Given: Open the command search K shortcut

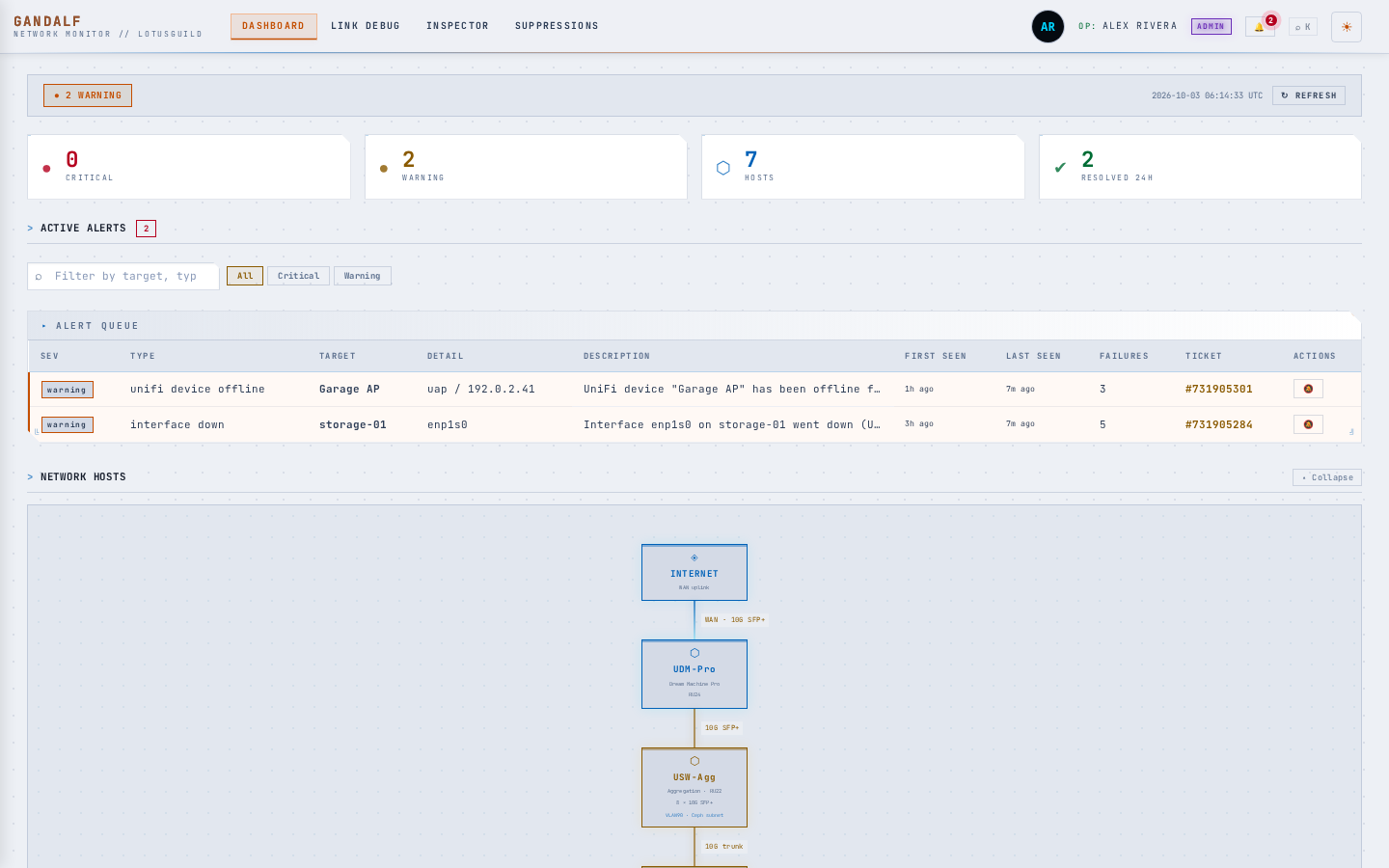Looking at the screenshot, I should tap(1303, 27).
